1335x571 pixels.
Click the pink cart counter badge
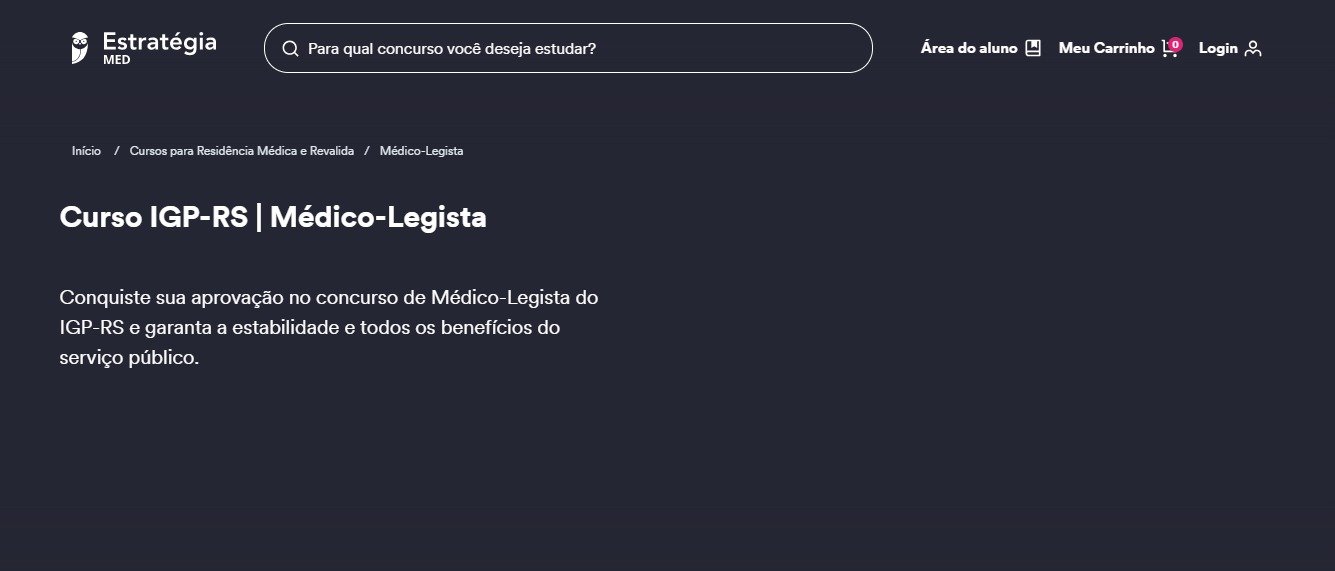point(1175,44)
